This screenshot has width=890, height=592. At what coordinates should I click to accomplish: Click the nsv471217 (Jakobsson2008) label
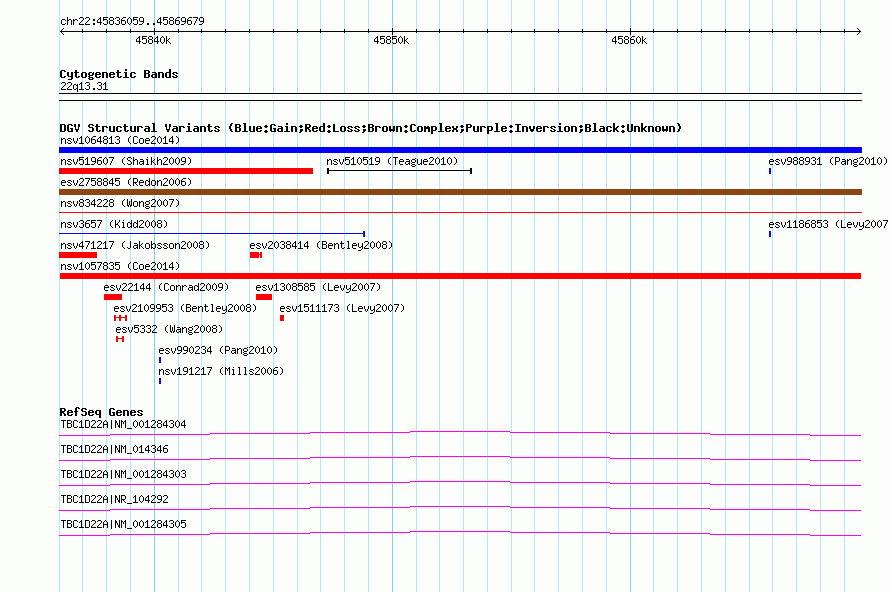[x=135, y=245]
